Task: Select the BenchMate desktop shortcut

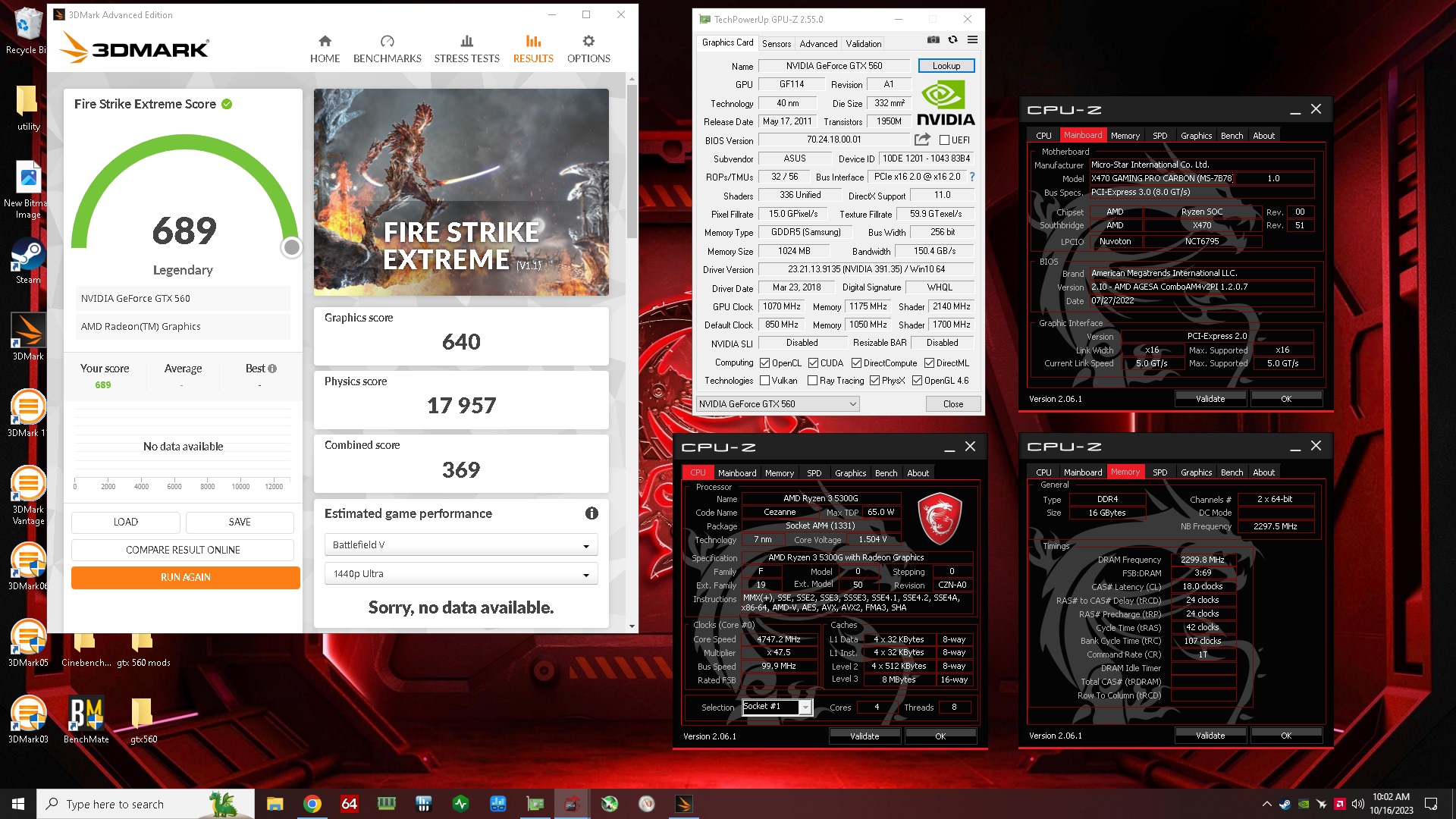Action: (x=86, y=720)
